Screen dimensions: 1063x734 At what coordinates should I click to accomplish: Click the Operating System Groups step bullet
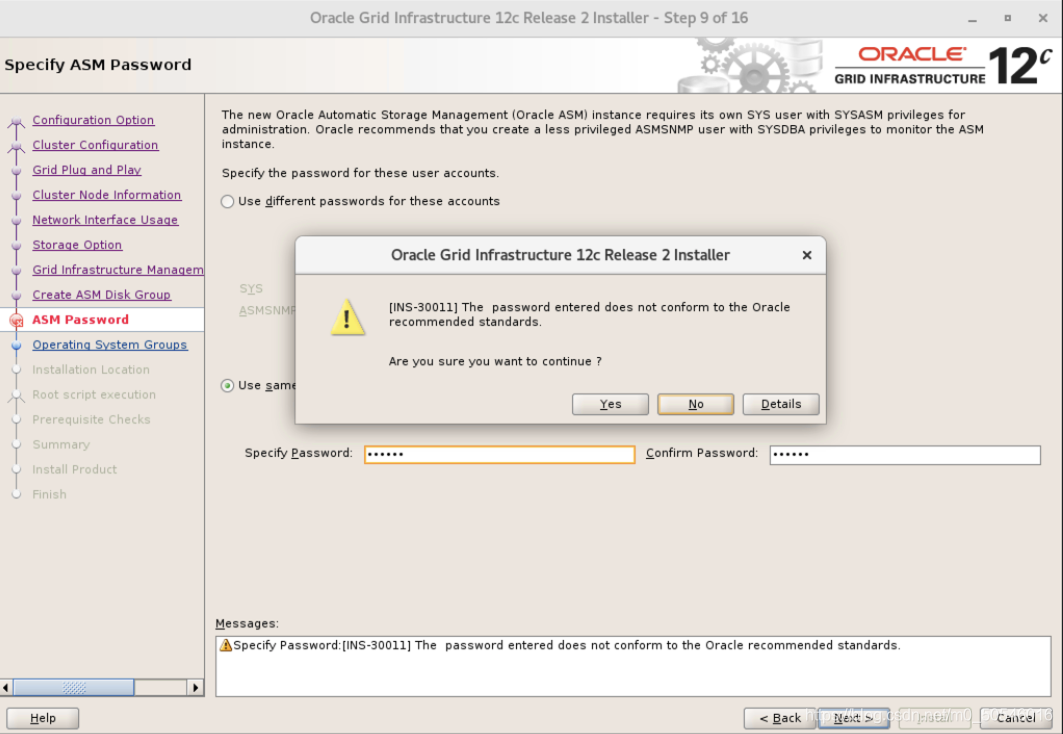click(x=16, y=346)
